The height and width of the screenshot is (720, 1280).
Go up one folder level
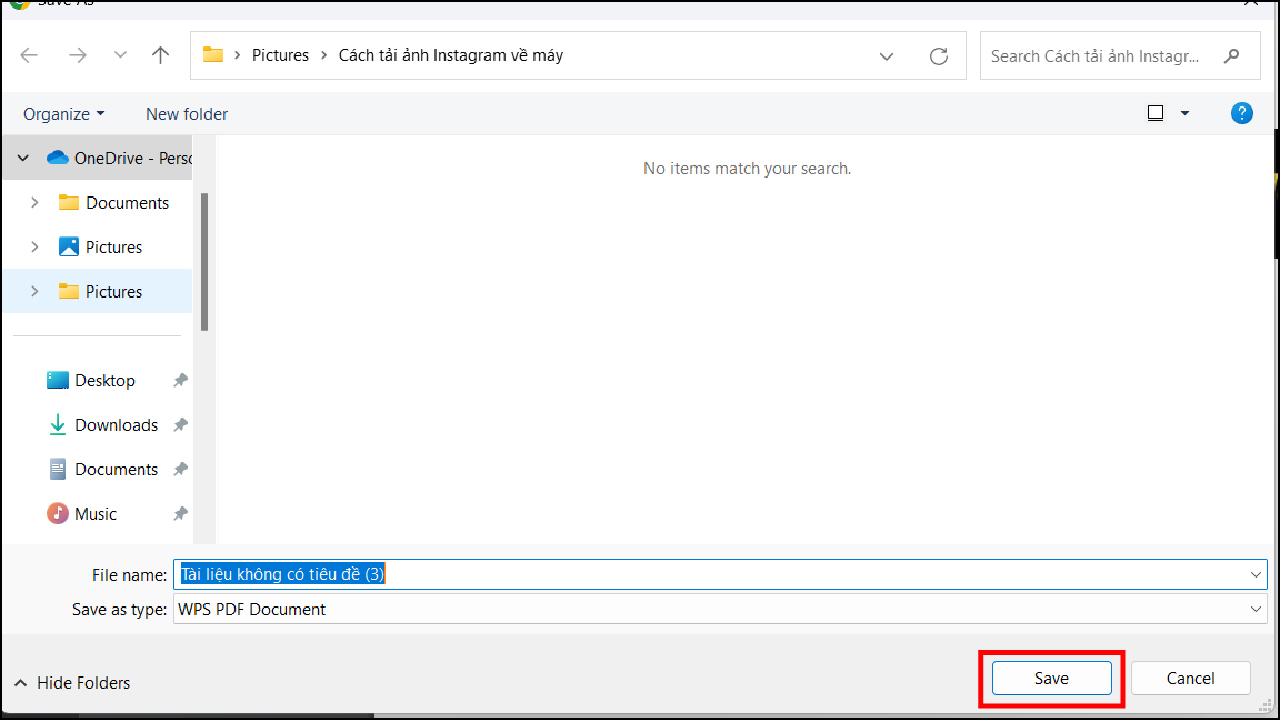(160, 55)
